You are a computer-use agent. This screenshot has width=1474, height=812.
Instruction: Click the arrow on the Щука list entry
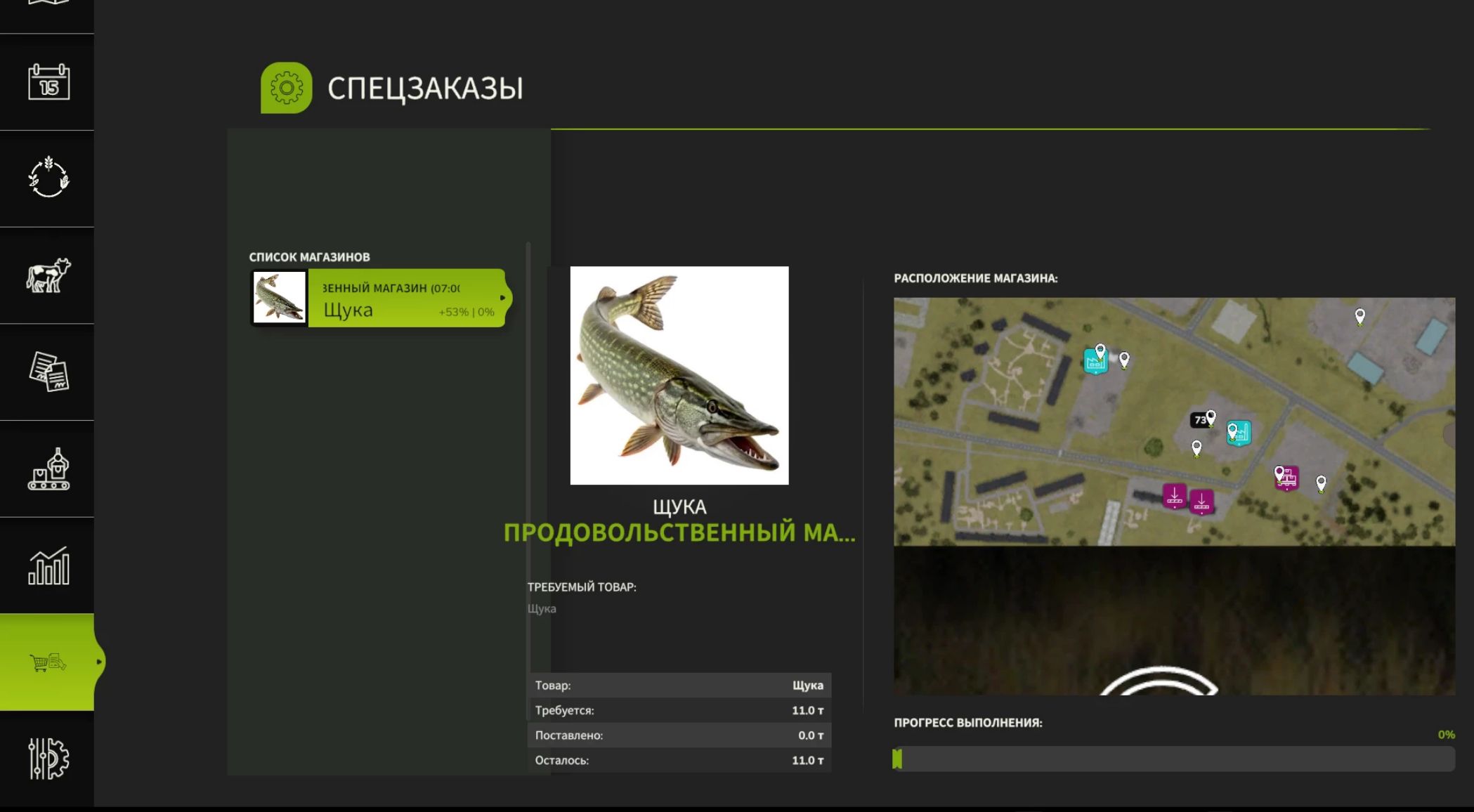(502, 298)
